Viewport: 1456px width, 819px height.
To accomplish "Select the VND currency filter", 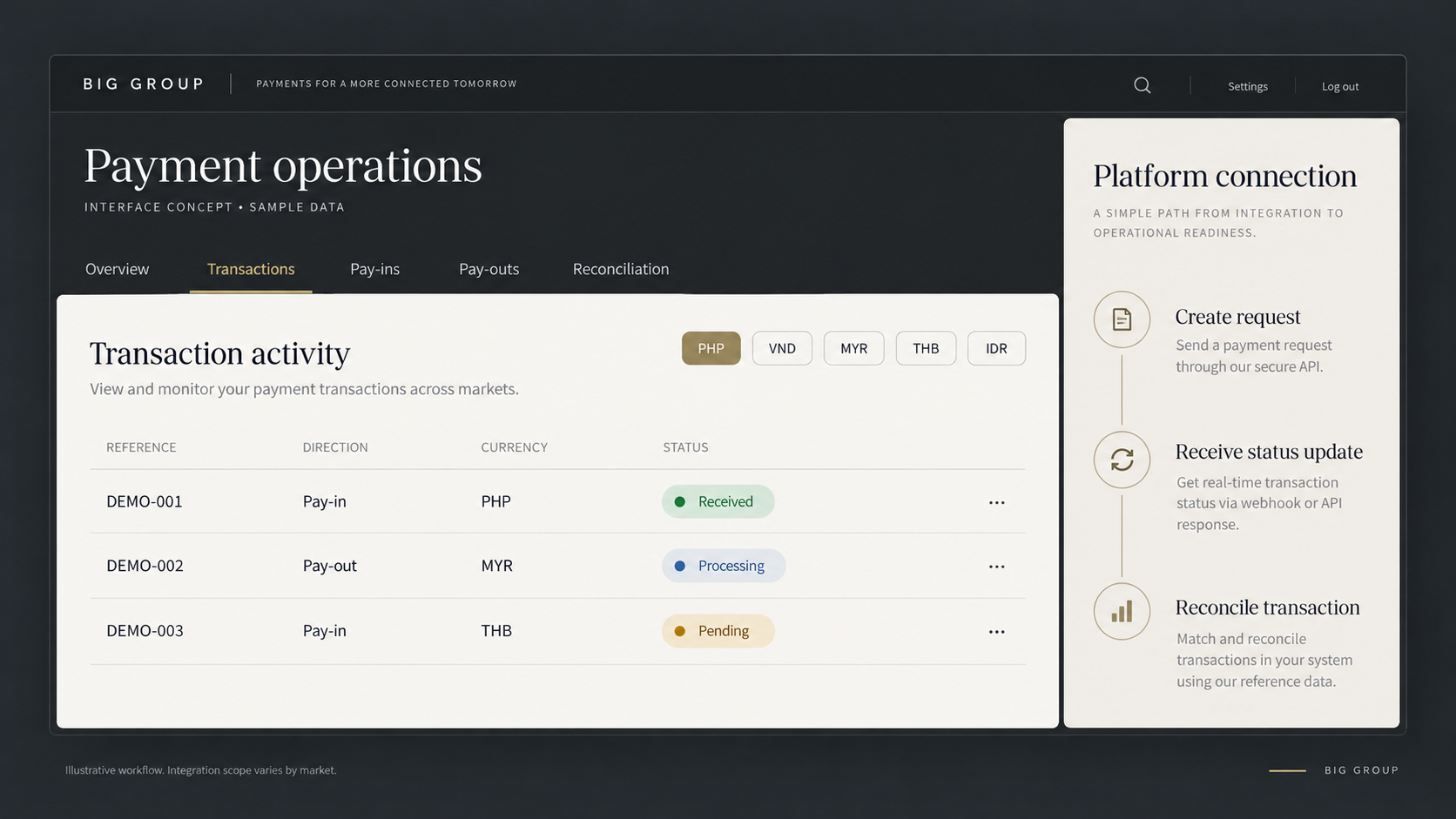I will coord(782,348).
